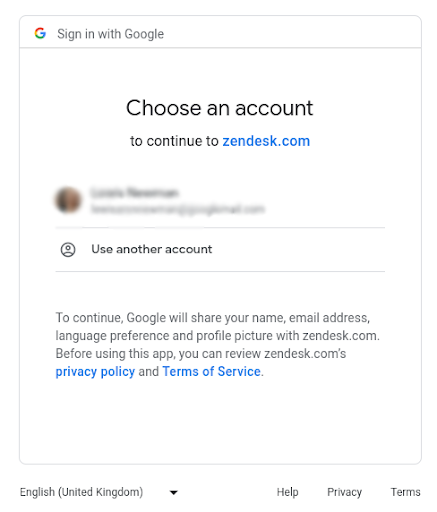
Task: Expand the language dropdown arrow
Action: (x=174, y=492)
